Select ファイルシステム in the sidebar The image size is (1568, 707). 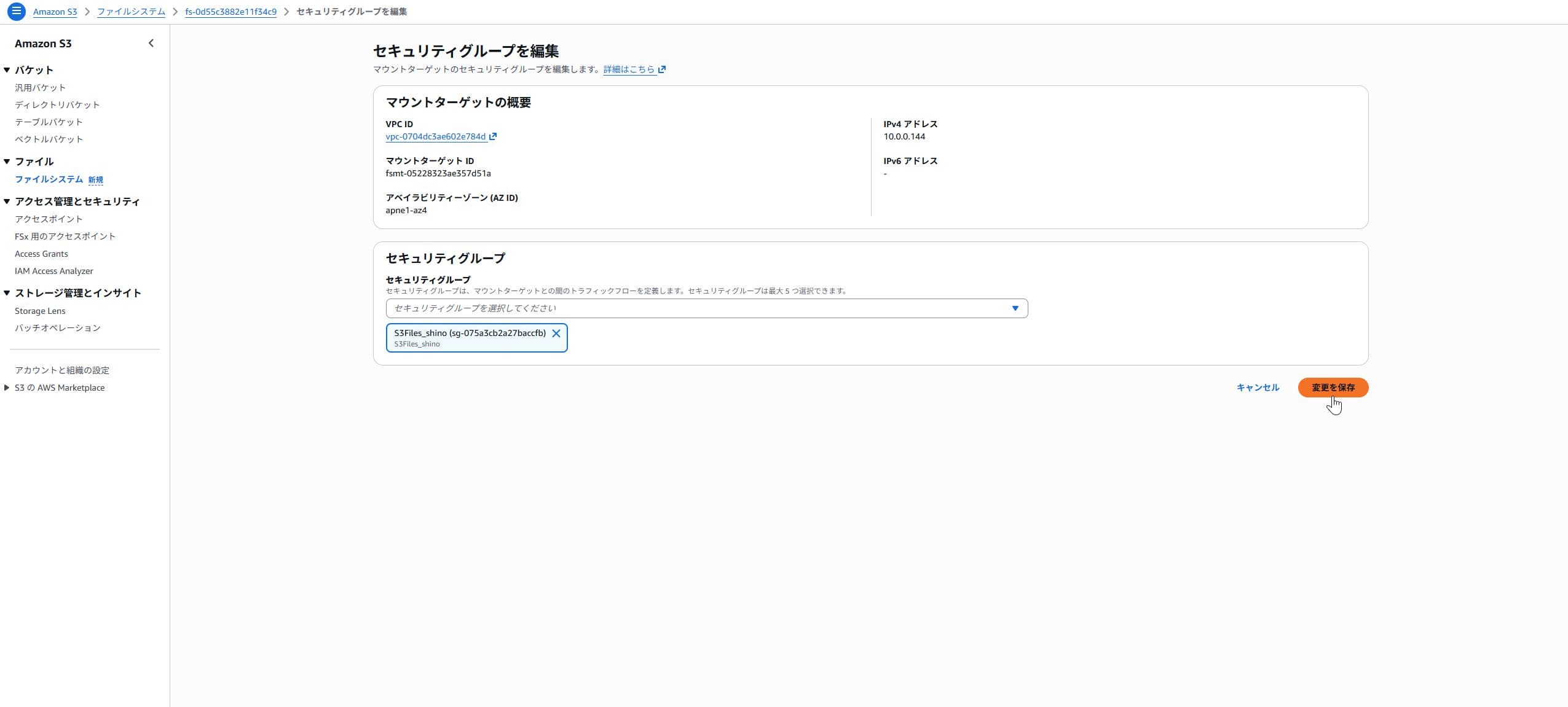pyautogui.click(x=49, y=179)
